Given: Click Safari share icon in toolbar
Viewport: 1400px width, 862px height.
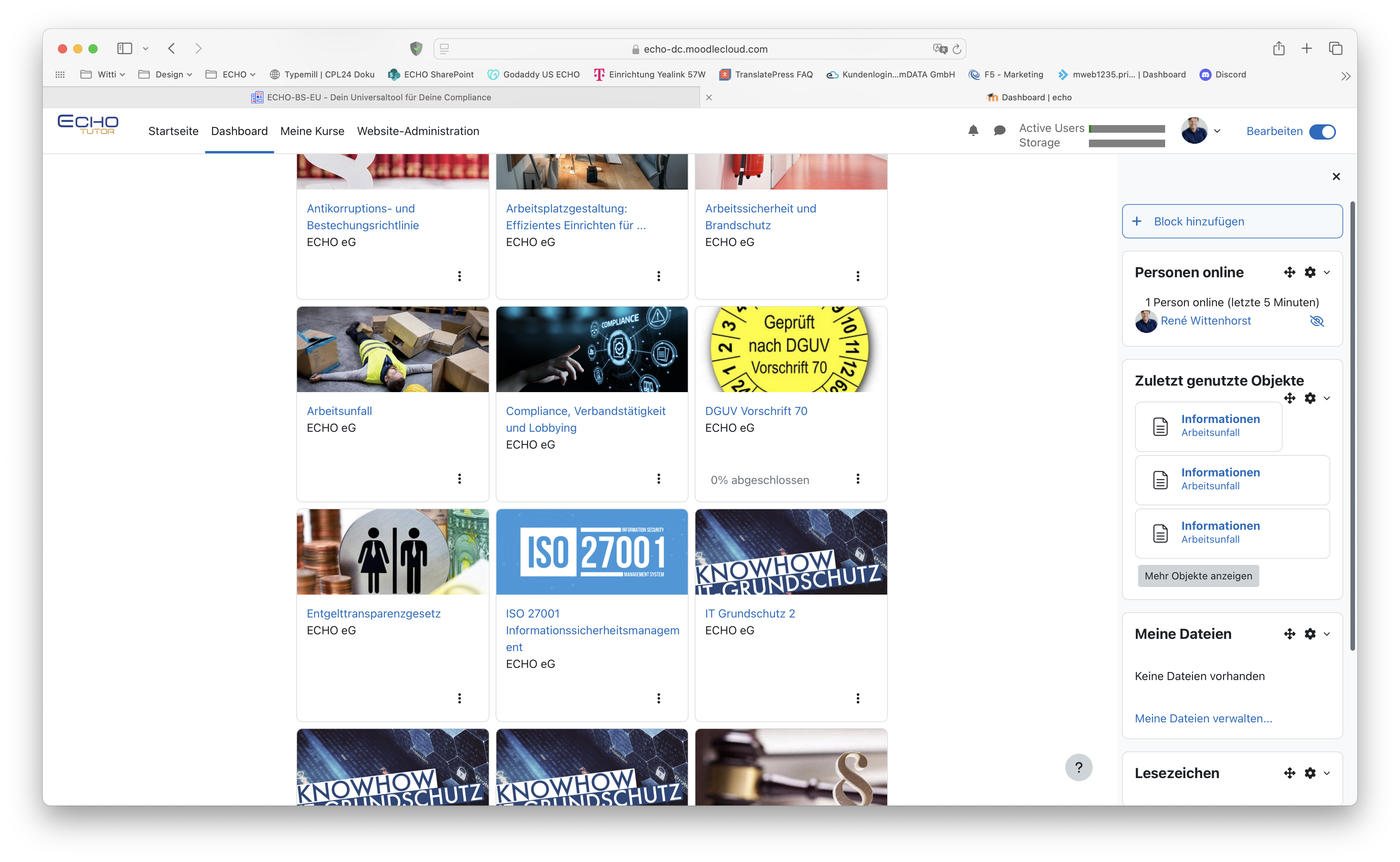Looking at the screenshot, I should point(1279,48).
